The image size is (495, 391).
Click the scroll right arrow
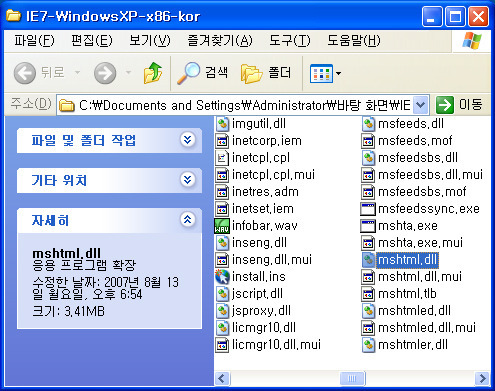[482, 378]
